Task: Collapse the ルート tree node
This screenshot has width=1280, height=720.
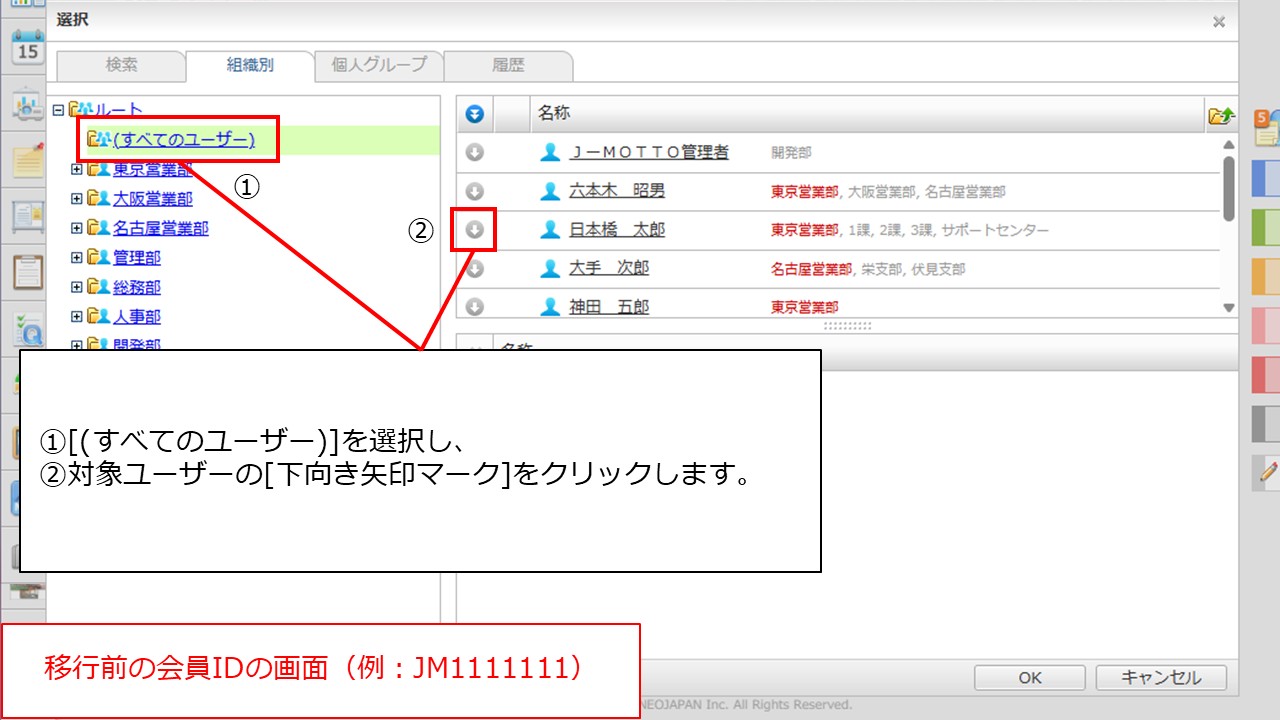Action: 58,110
